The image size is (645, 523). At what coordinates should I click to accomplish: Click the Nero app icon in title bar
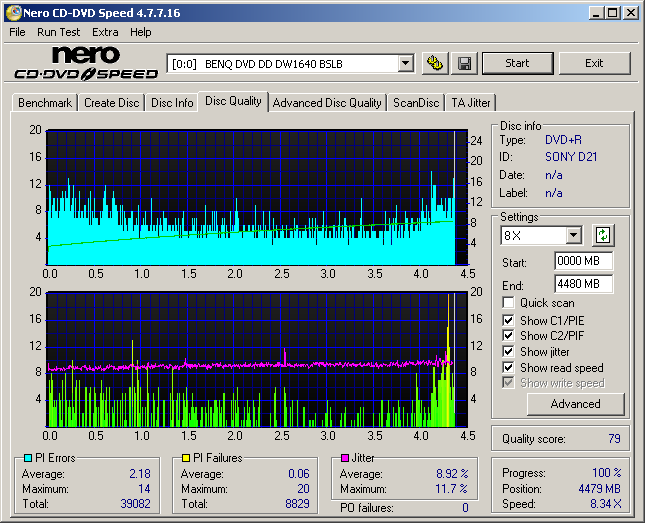[12, 13]
